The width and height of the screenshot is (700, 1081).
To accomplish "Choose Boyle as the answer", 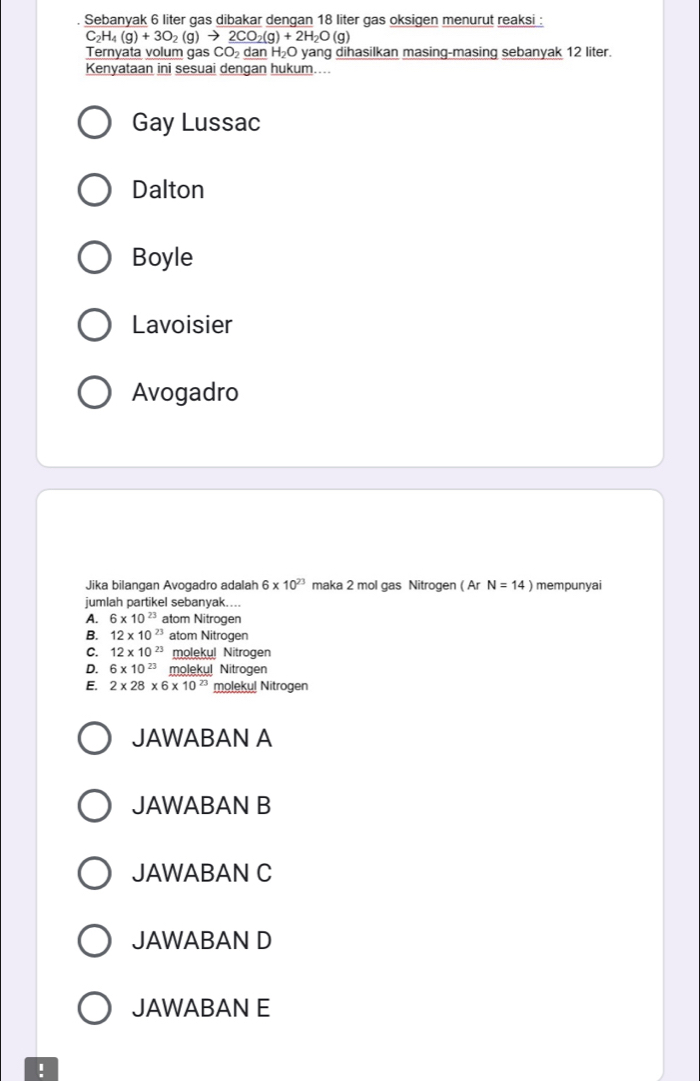I will pyautogui.click(x=94, y=258).
